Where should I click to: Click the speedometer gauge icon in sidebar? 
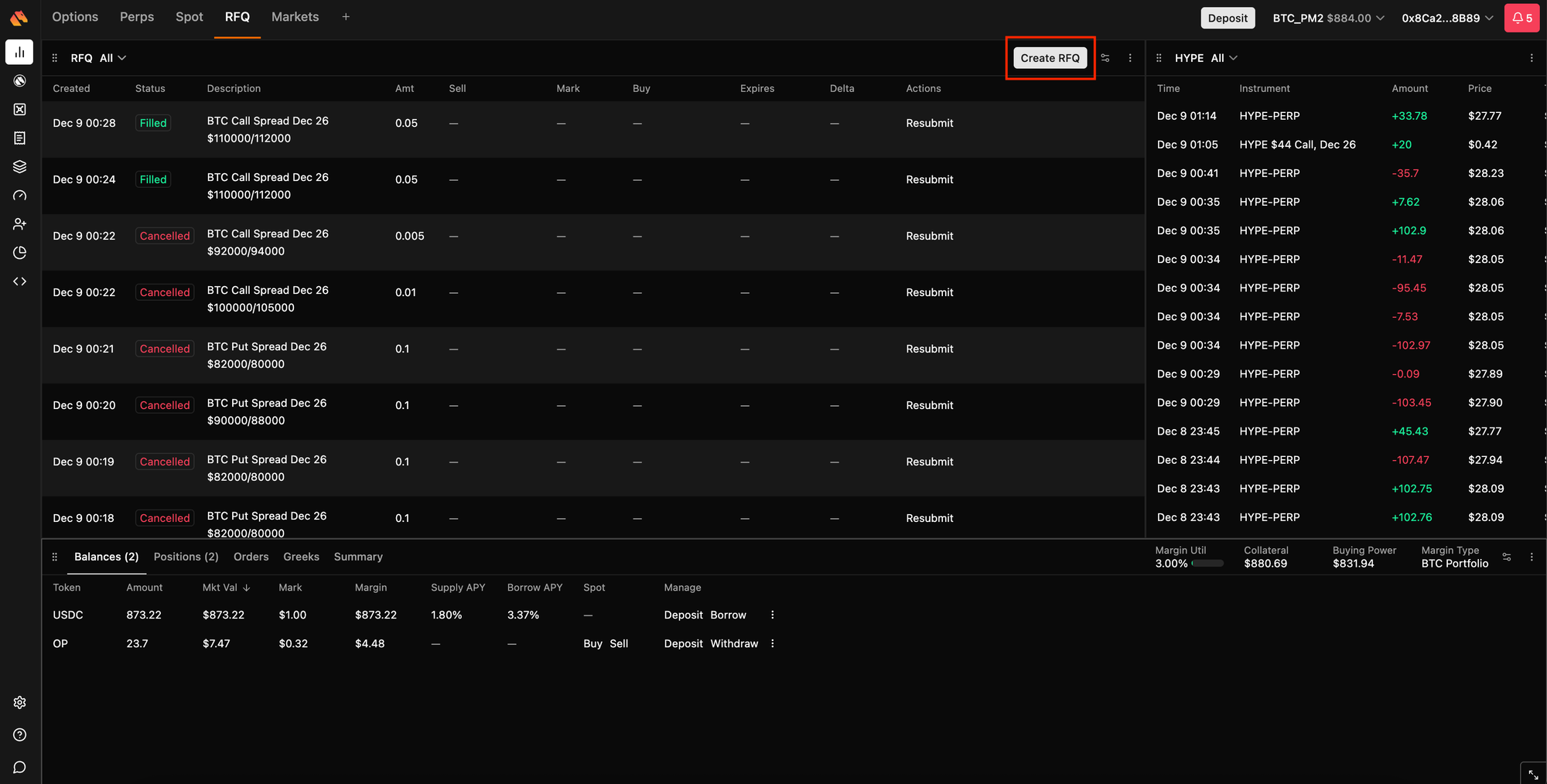click(19, 196)
